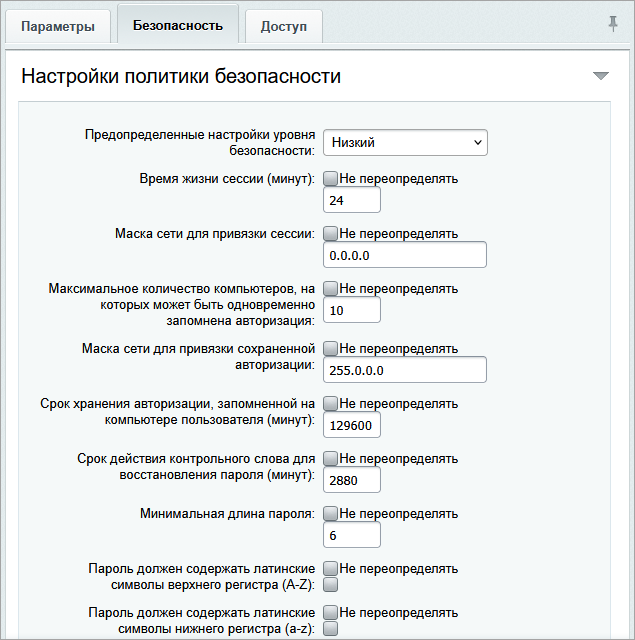635x640 pixels.
Task: Open the Доступ tab
Action: click(284, 26)
